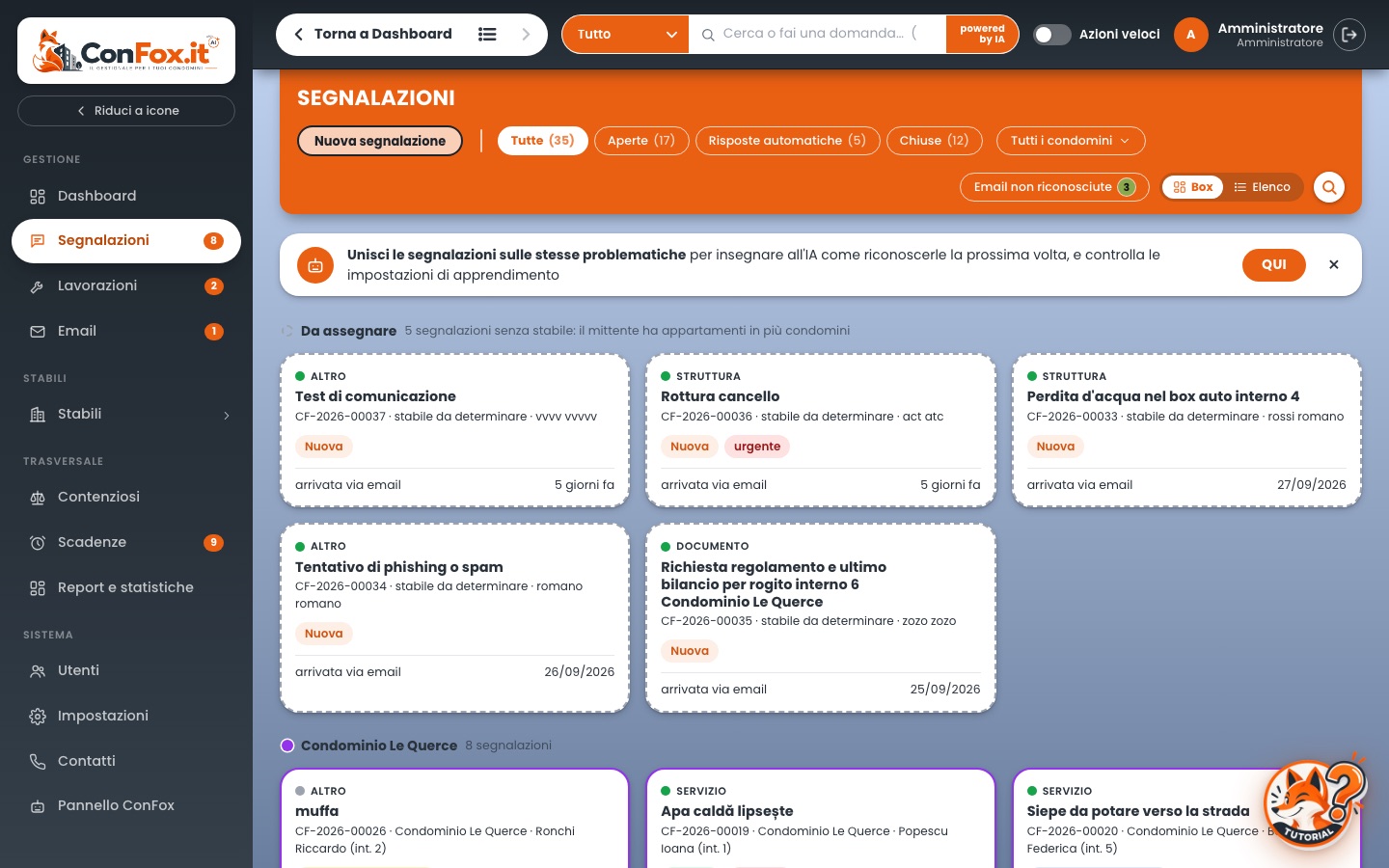The image size is (1389, 868).
Task: Switch to Elenco list view
Action: [x=1262, y=187]
